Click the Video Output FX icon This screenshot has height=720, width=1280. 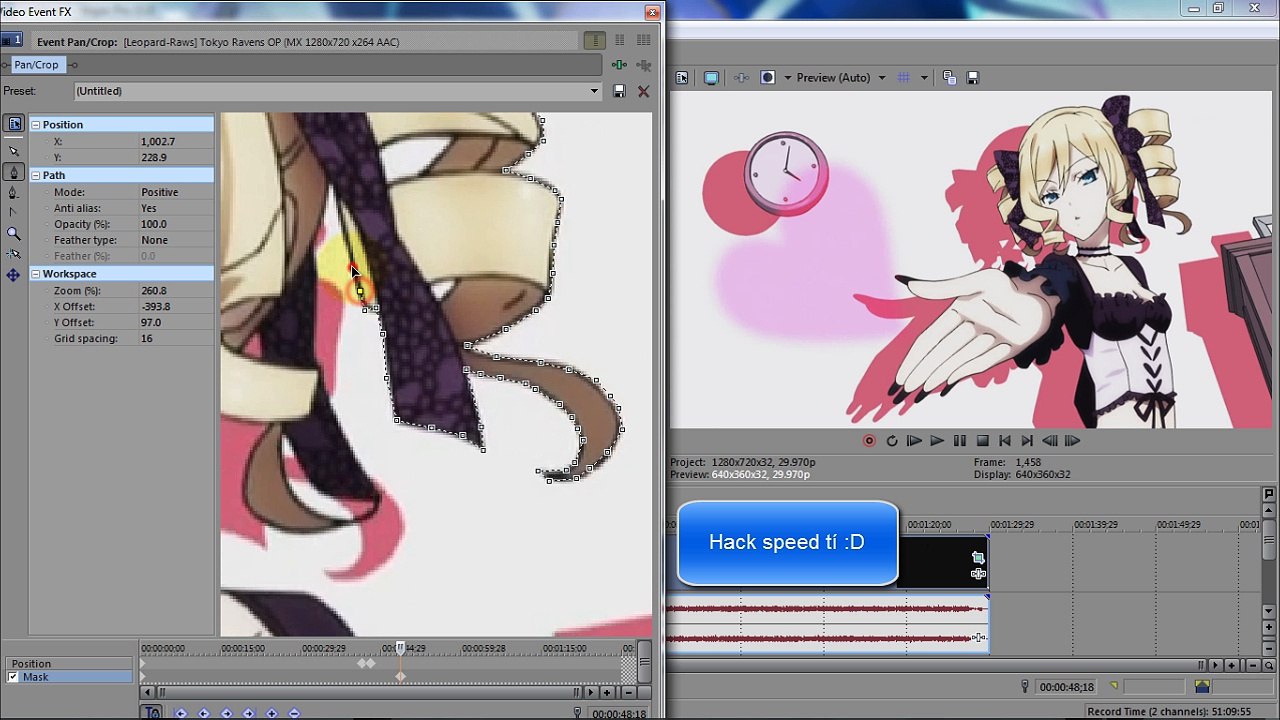[741, 77]
